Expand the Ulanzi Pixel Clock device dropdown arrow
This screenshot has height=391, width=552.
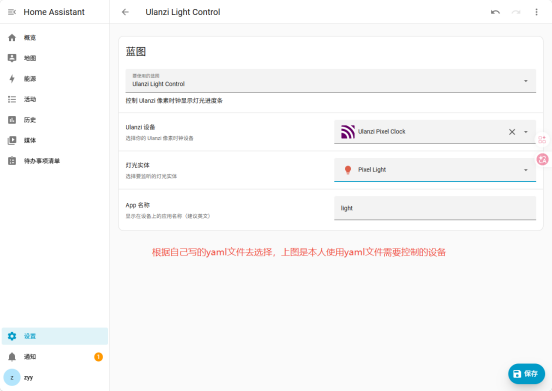click(526, 132)
